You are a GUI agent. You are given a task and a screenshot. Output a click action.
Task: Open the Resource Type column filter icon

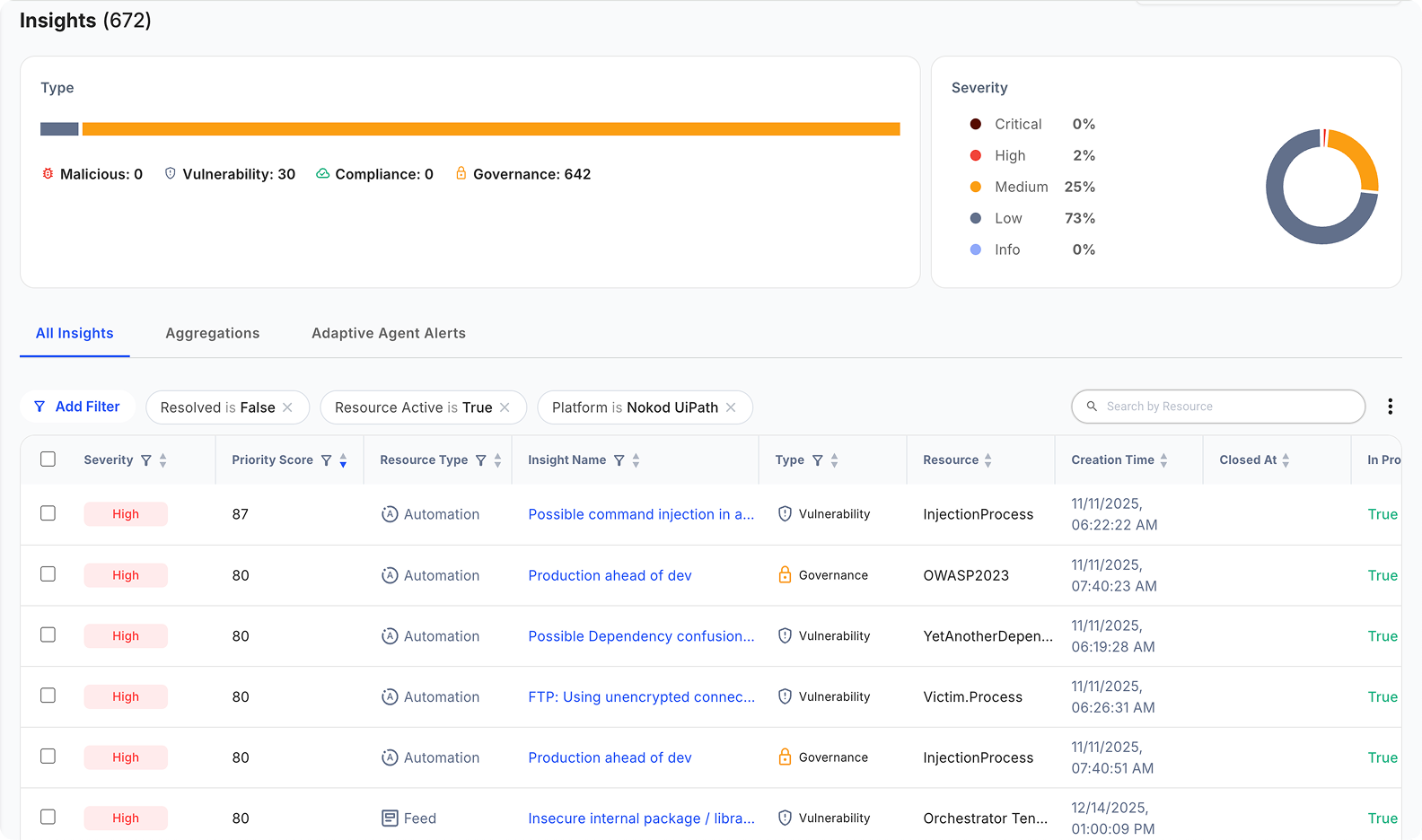click(x=481, y=460)
